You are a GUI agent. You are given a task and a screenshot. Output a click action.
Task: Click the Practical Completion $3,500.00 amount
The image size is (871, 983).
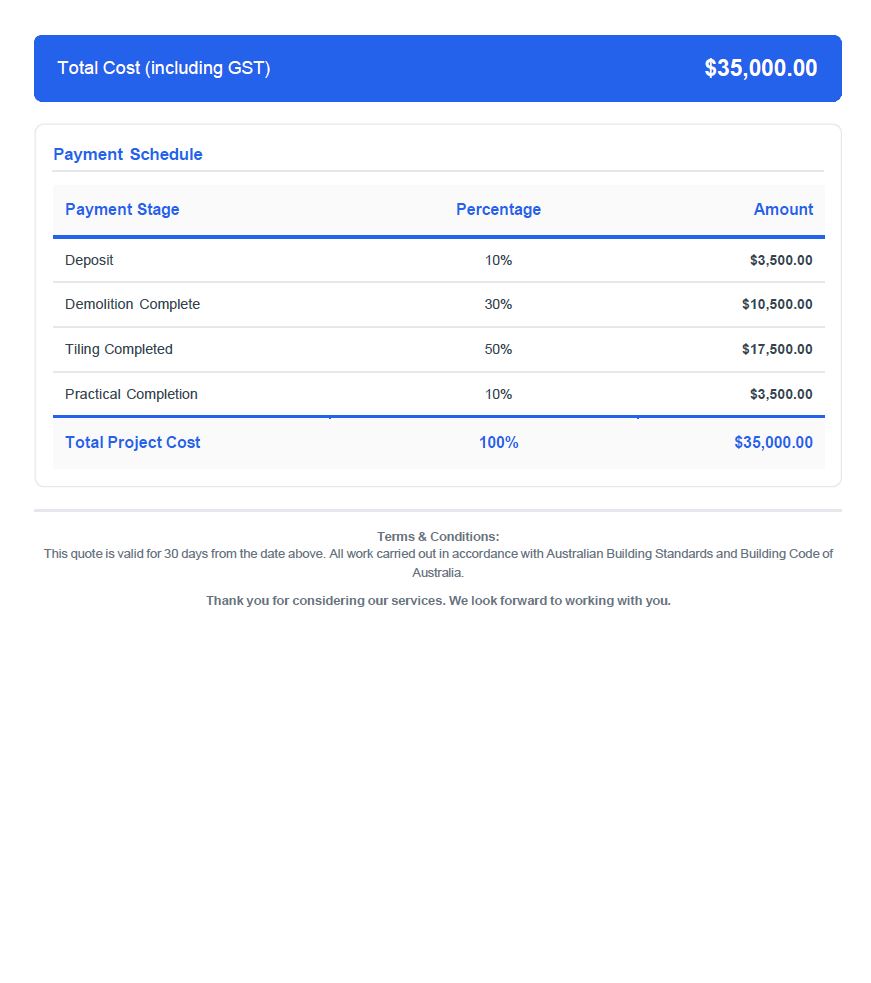pos(780,394)
